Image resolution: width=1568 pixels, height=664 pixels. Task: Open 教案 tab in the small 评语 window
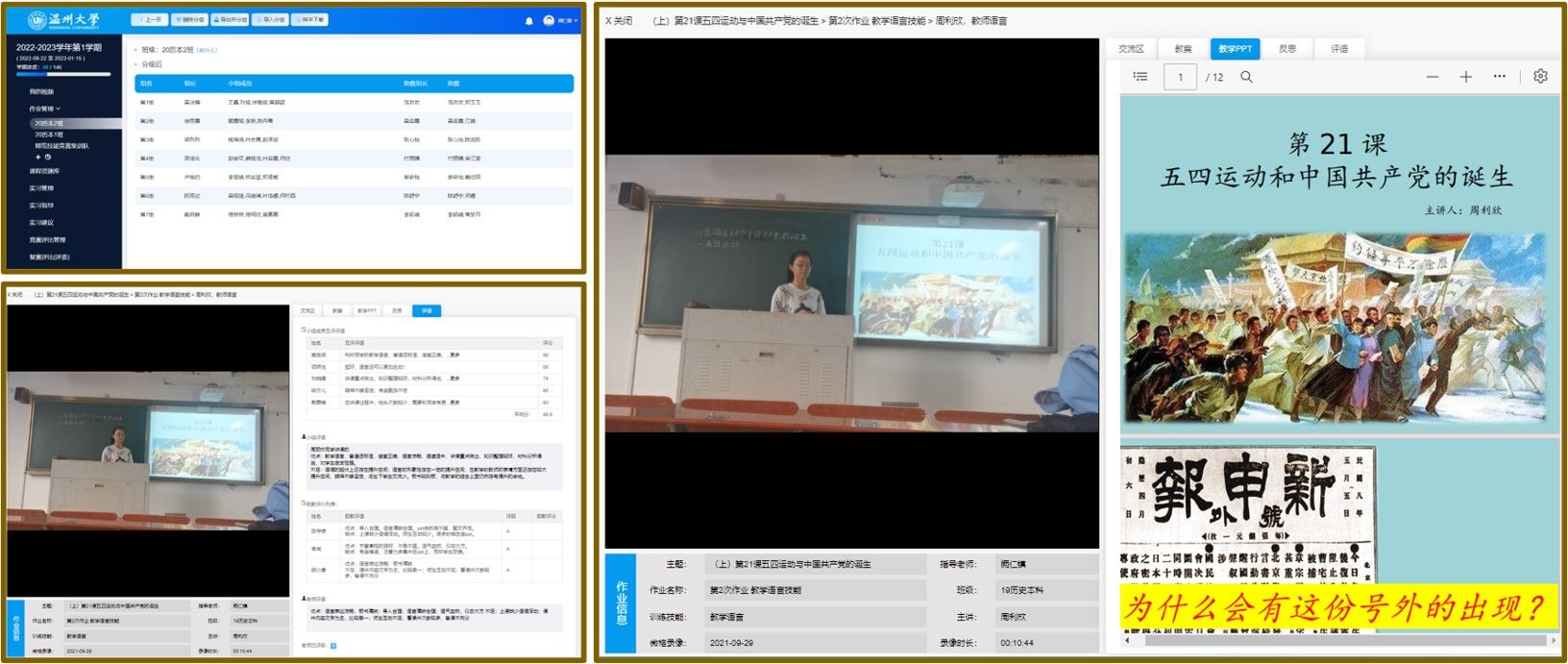[x=337, y=311]
